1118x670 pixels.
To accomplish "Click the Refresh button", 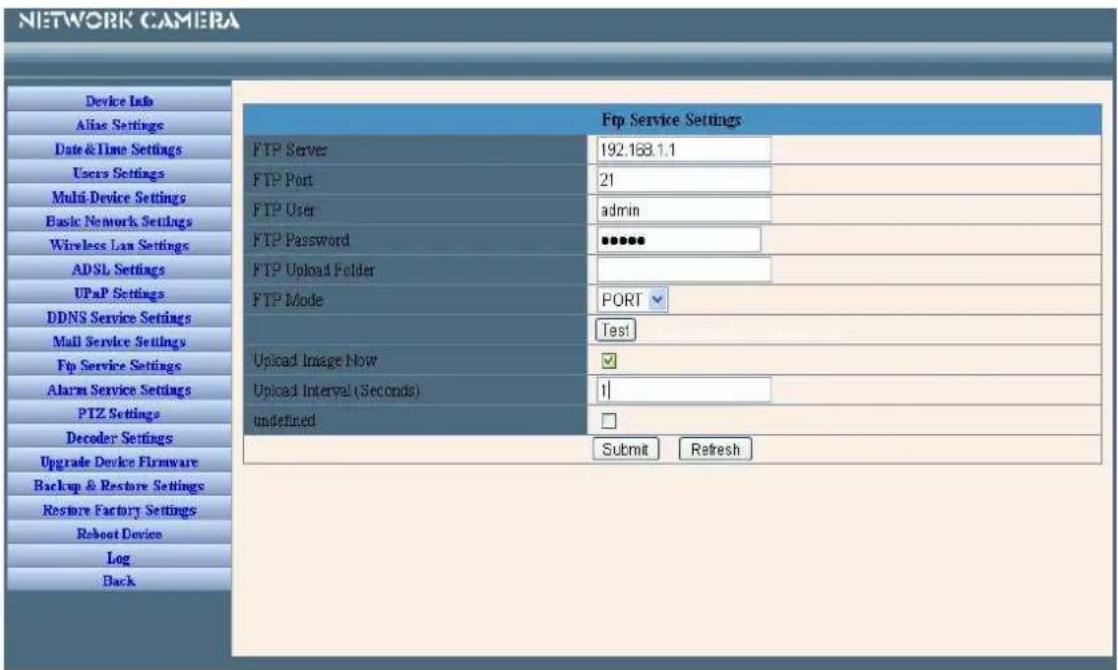I will (x=715, y=449).
